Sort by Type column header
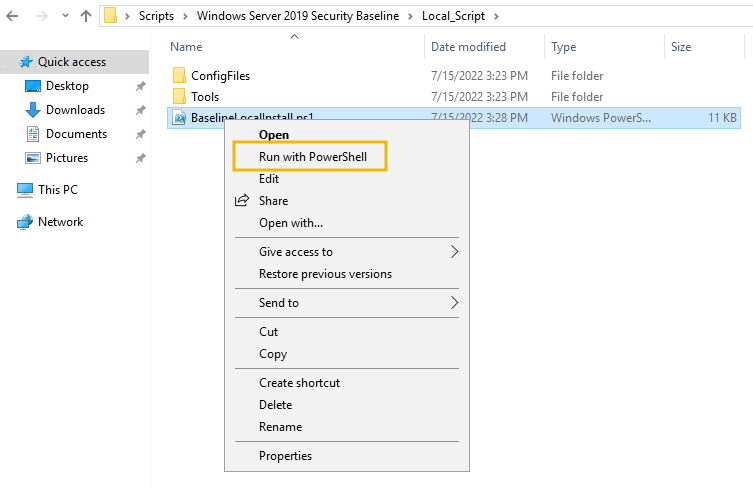This screenshot has width=753, height=488. [563, 47]
